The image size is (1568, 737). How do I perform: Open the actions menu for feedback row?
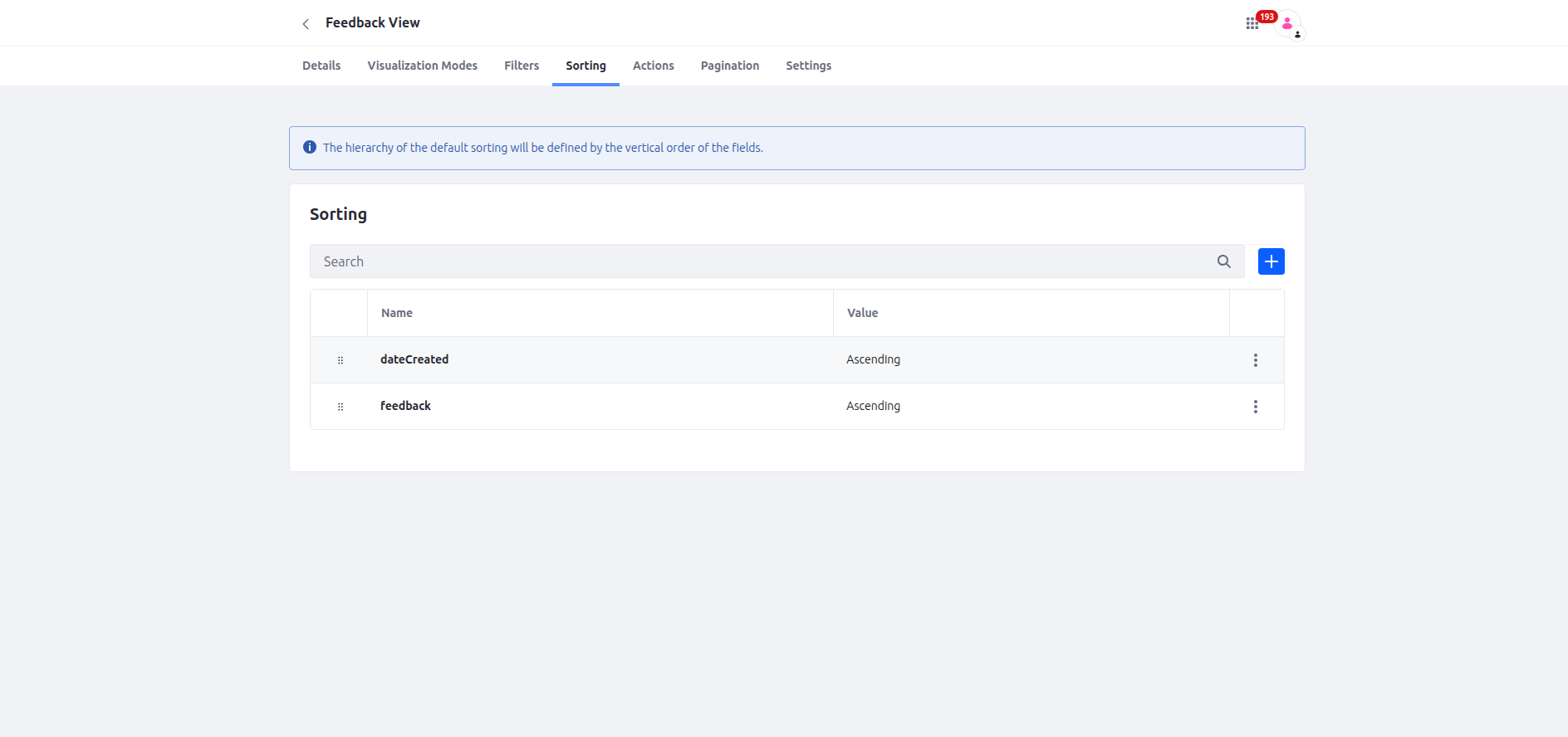click(1255, 407)
